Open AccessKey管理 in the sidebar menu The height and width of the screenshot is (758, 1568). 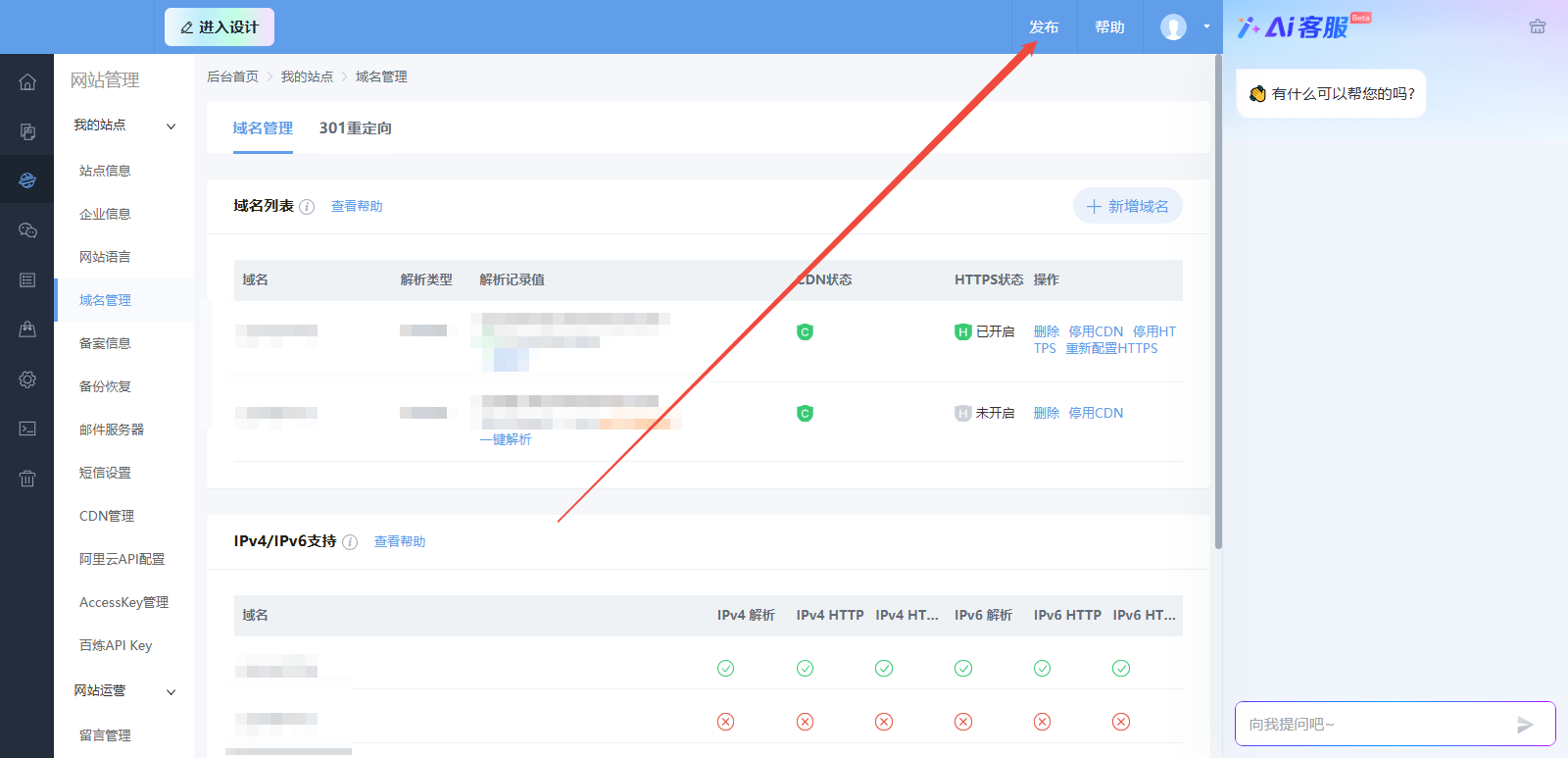tap(124, 602)
